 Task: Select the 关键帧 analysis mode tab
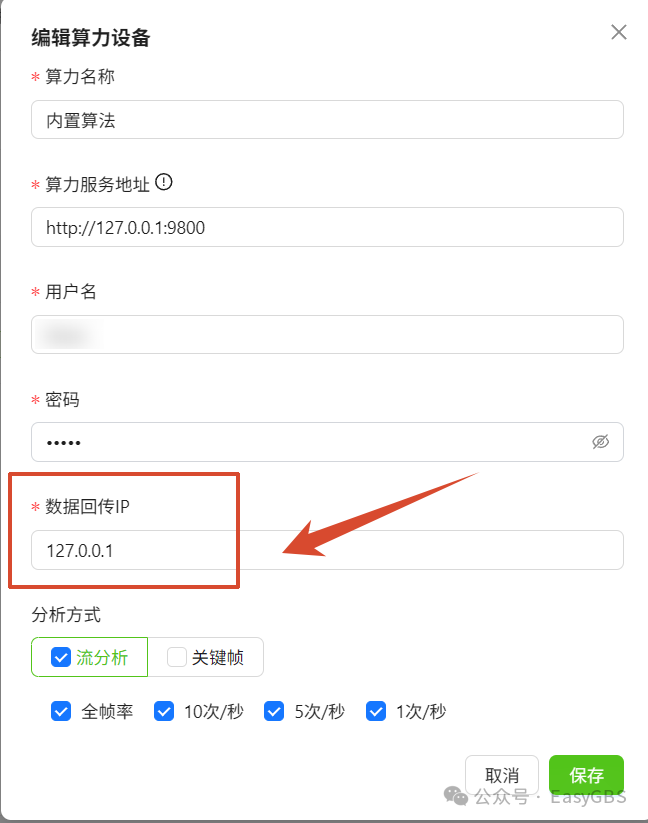(206, 657)
